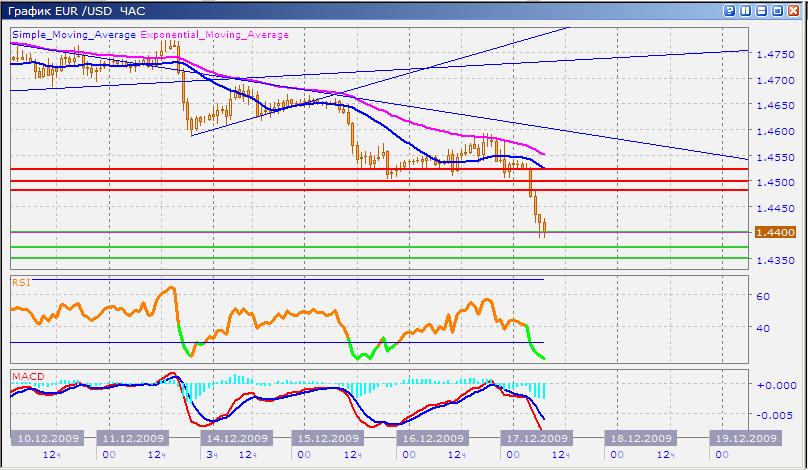
Task: Click the 18.12.2009 date marker
Action: [637, 438]
